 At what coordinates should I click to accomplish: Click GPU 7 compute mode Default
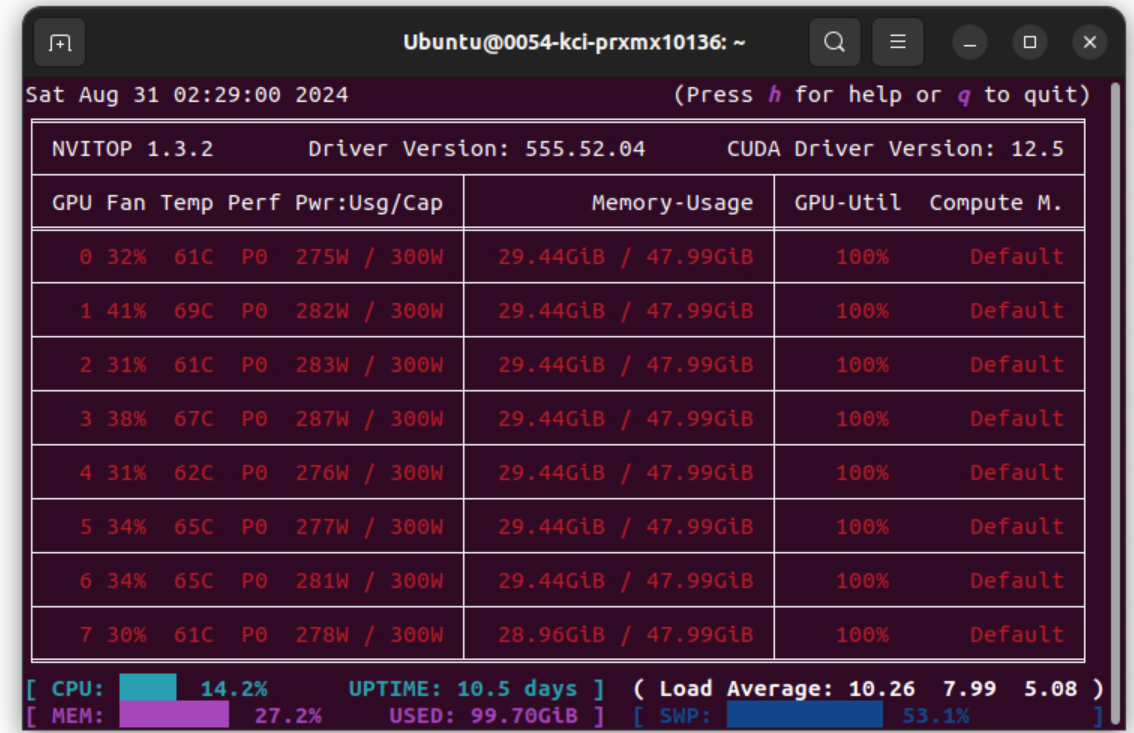[1017, 635]
